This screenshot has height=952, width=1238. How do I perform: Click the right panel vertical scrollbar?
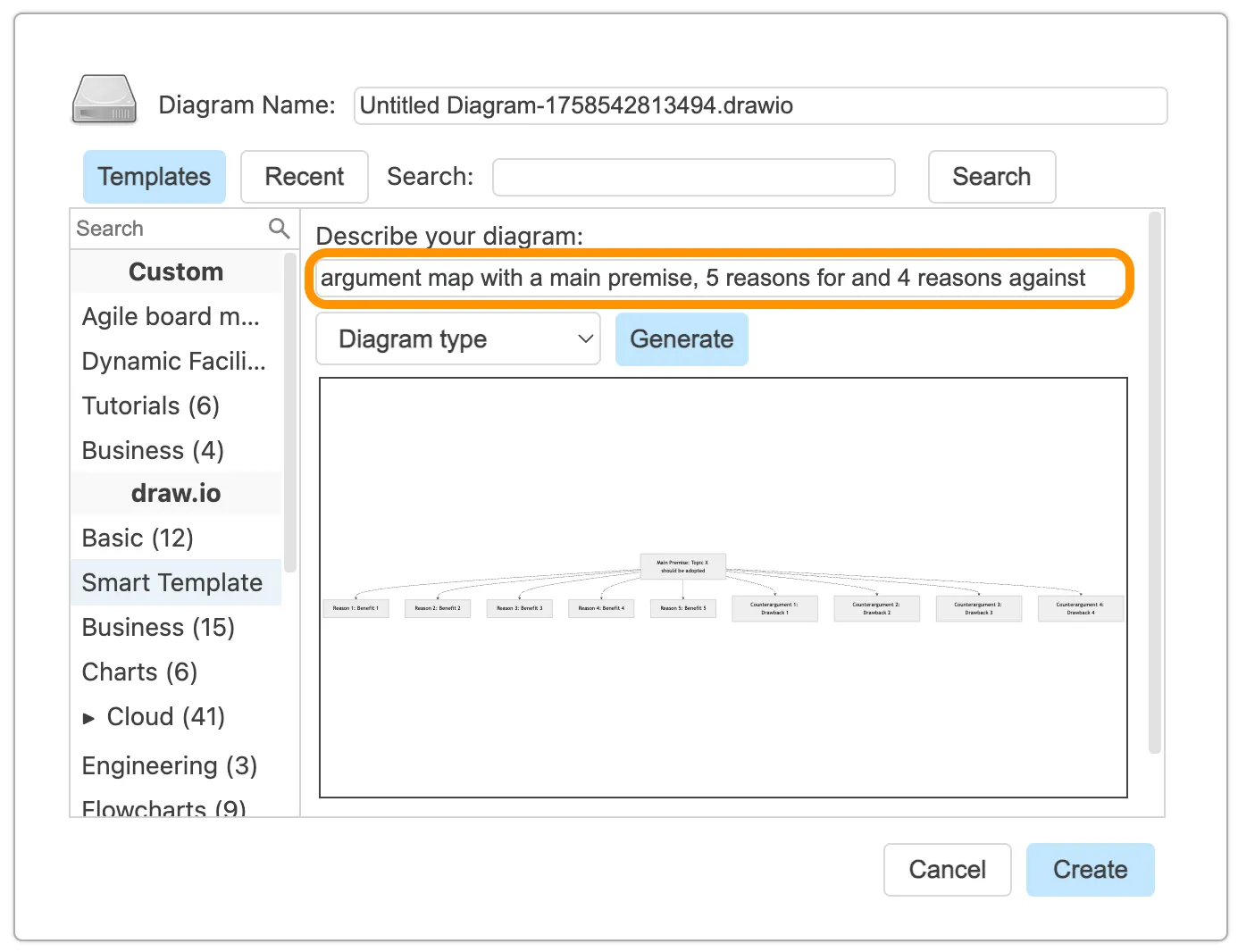1154,482
